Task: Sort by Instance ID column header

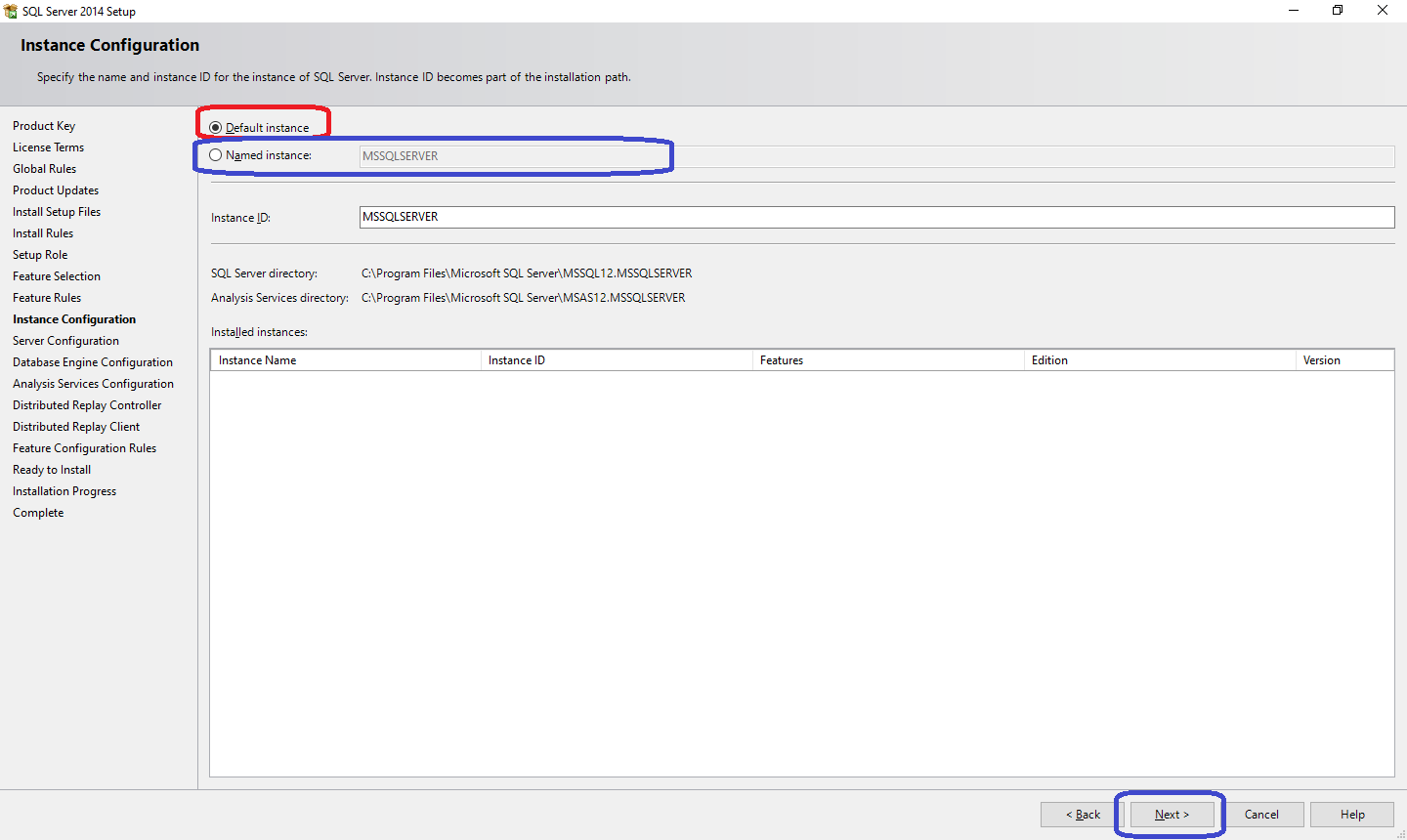Action: tap(618, 360)
